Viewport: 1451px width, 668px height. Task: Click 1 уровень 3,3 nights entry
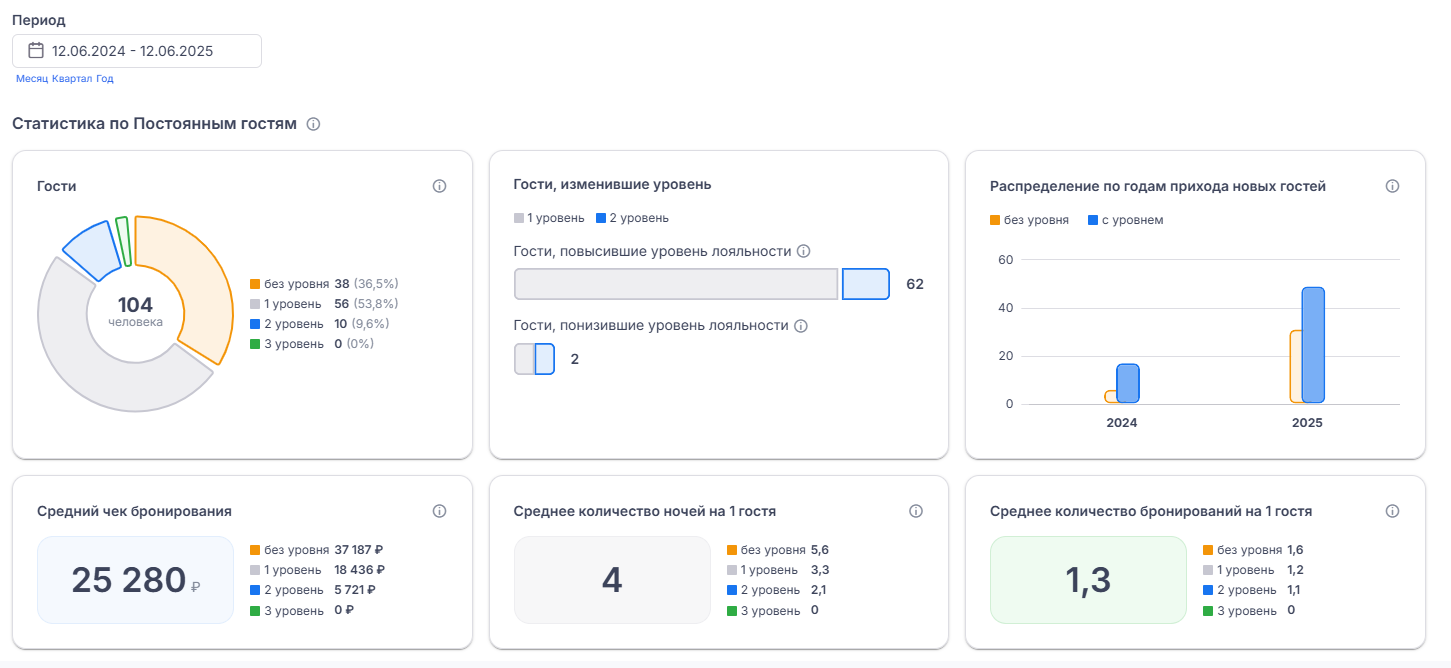pos(778,570)
